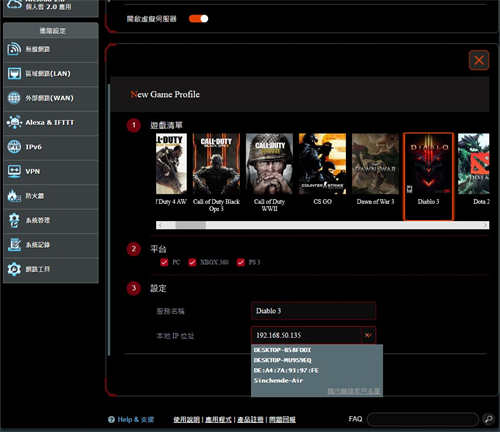Click the game list scrollbar right arrow
Image resolution: width=500 pixels, height=432 pixels.
[485, 225]
